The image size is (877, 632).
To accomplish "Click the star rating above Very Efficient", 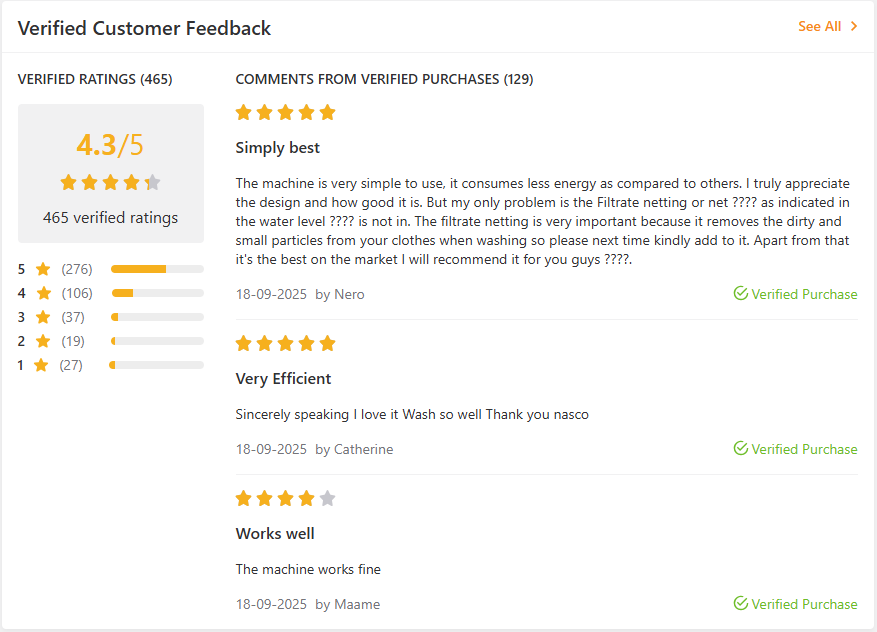I will tap(285, 344).
